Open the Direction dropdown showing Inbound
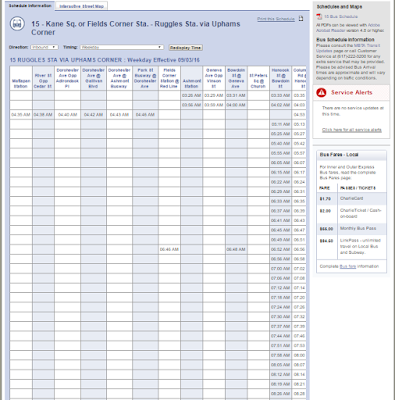The height and width of the screenshot is (400, 395). (45, 47)
